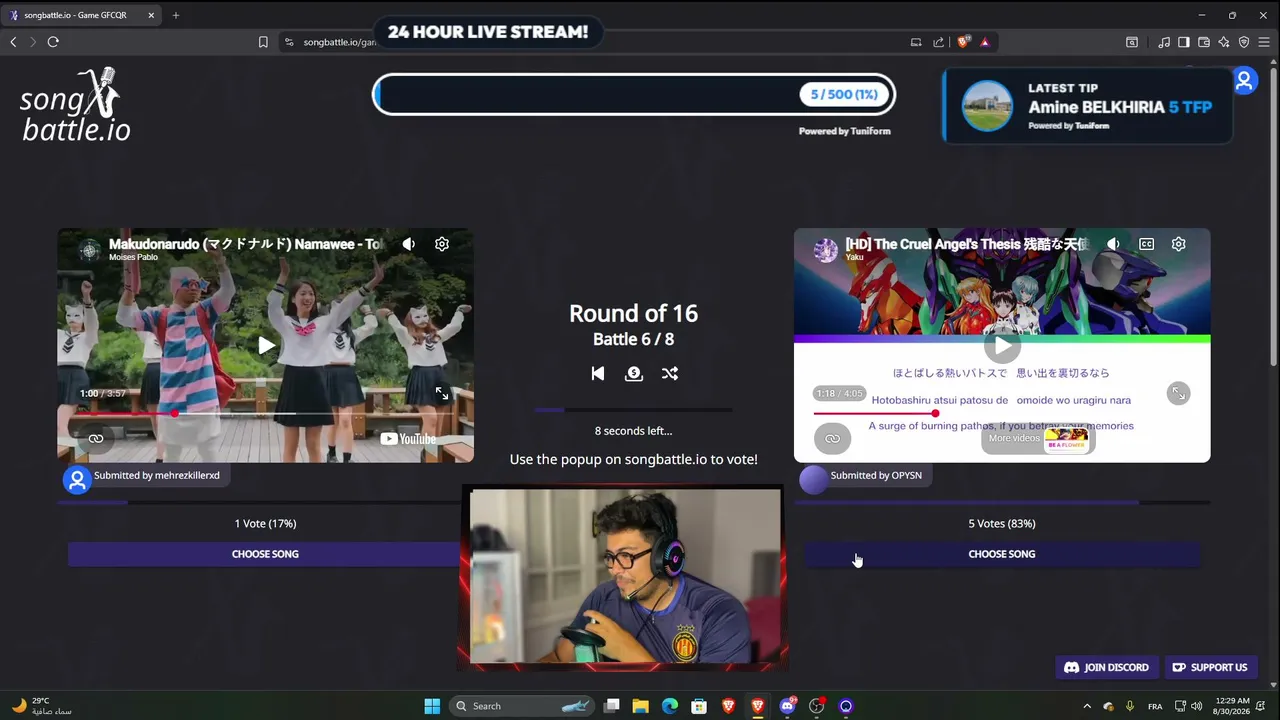Click the Support Us button
This screenshot has width=1280, height=720.
1210,667
